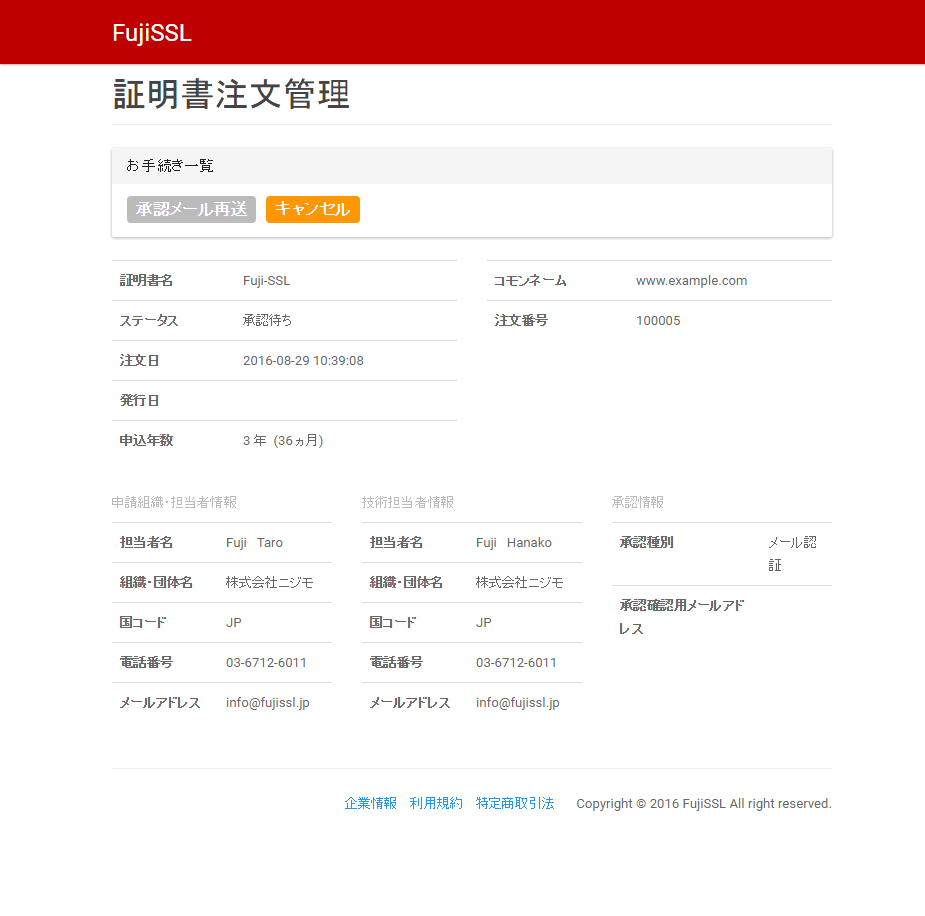Select the 技術担当者情報 section heading

point(408,503)
